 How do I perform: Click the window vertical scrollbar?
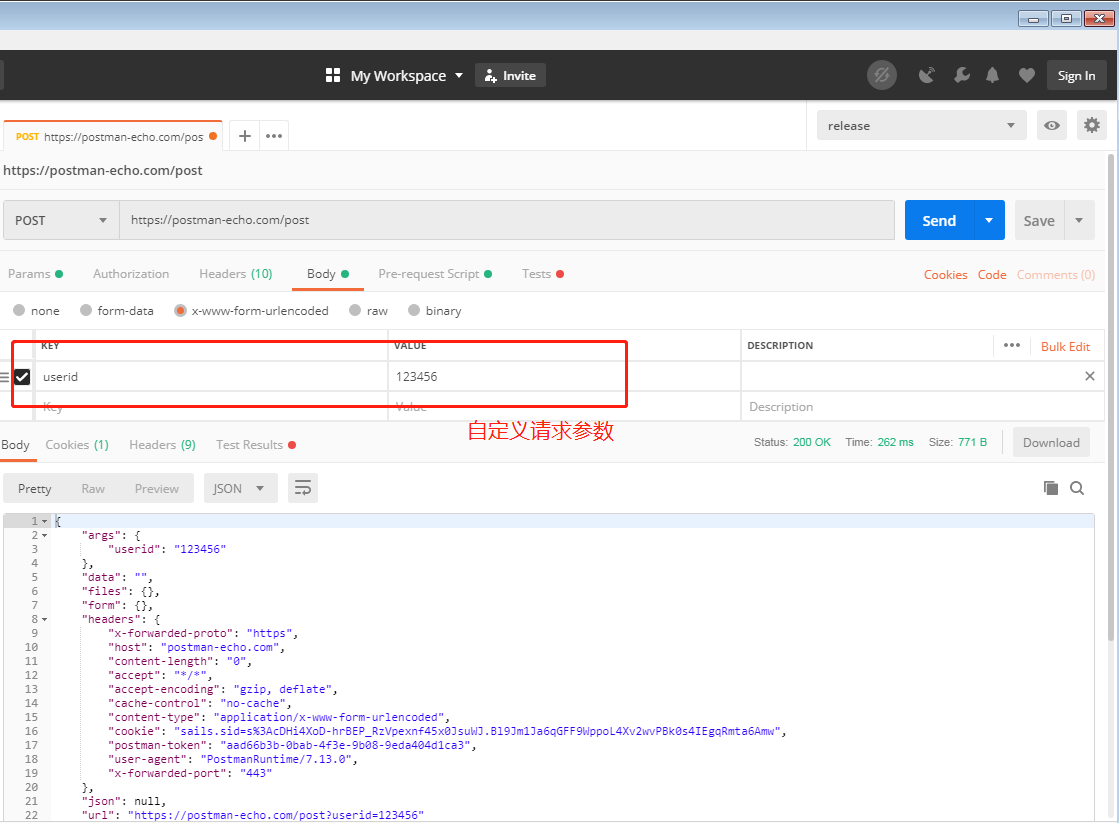click(x=1111, y=400)
